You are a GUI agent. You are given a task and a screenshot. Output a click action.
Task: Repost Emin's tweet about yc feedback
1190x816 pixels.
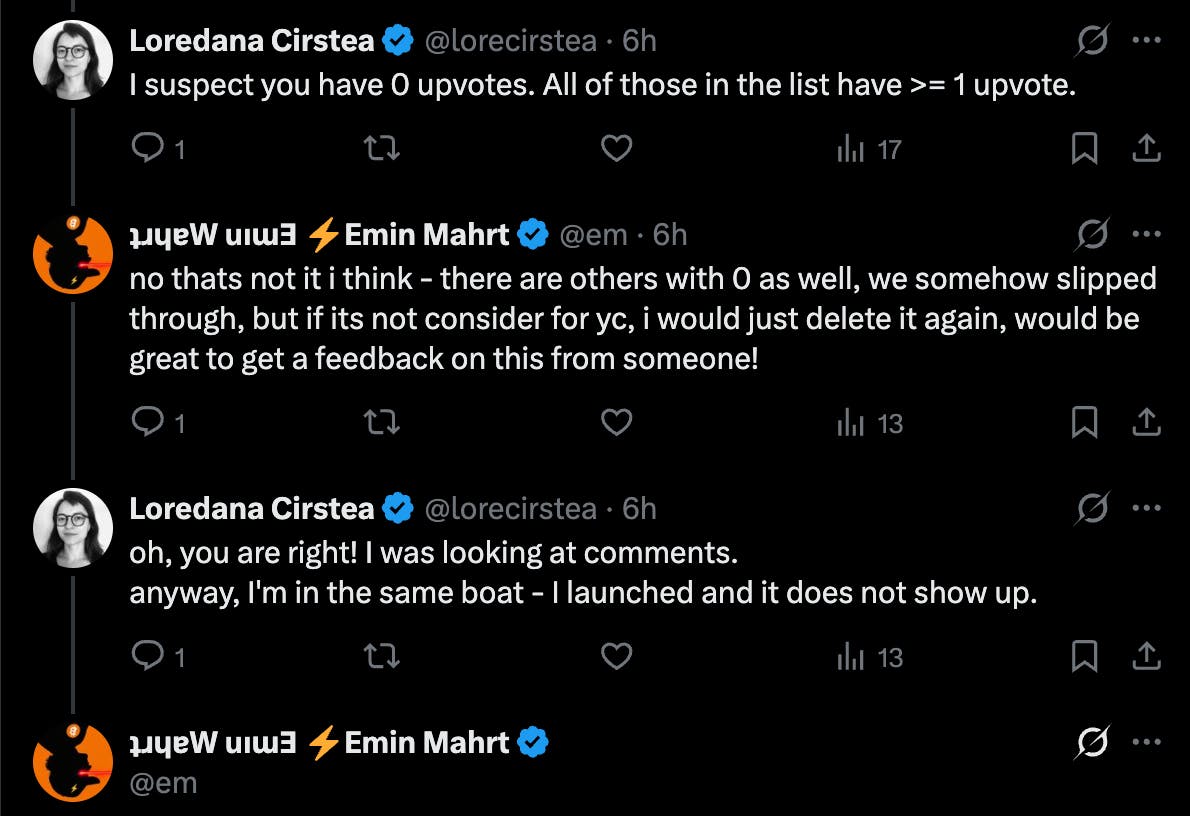coord(381,423)
